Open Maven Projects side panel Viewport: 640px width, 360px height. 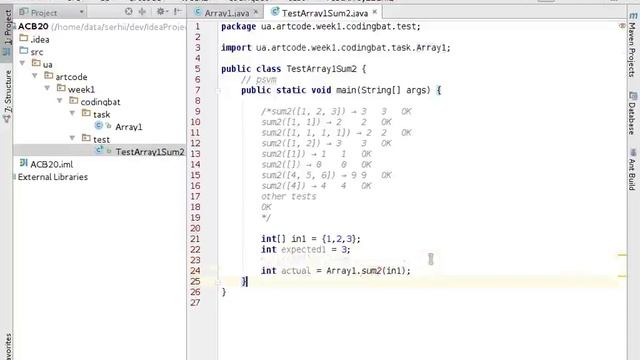(632, 45)
